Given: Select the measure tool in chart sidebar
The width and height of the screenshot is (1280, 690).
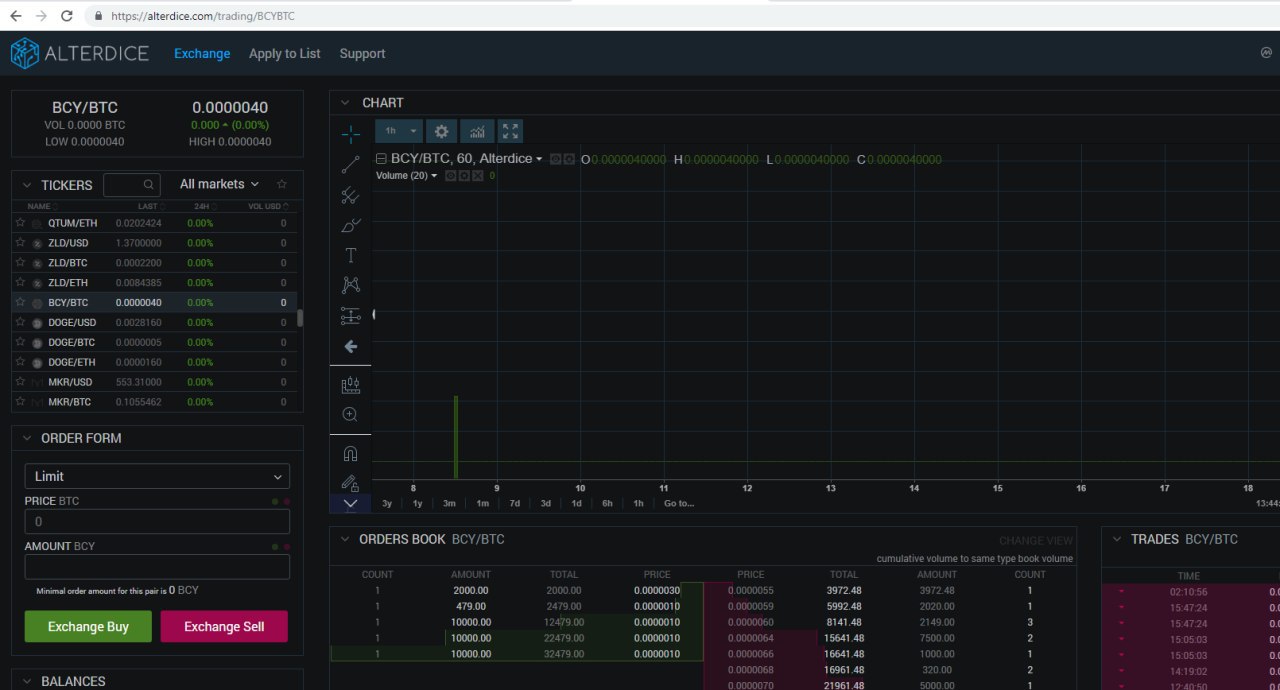Looking at the screenshot, I should click(x=350, y=385).
